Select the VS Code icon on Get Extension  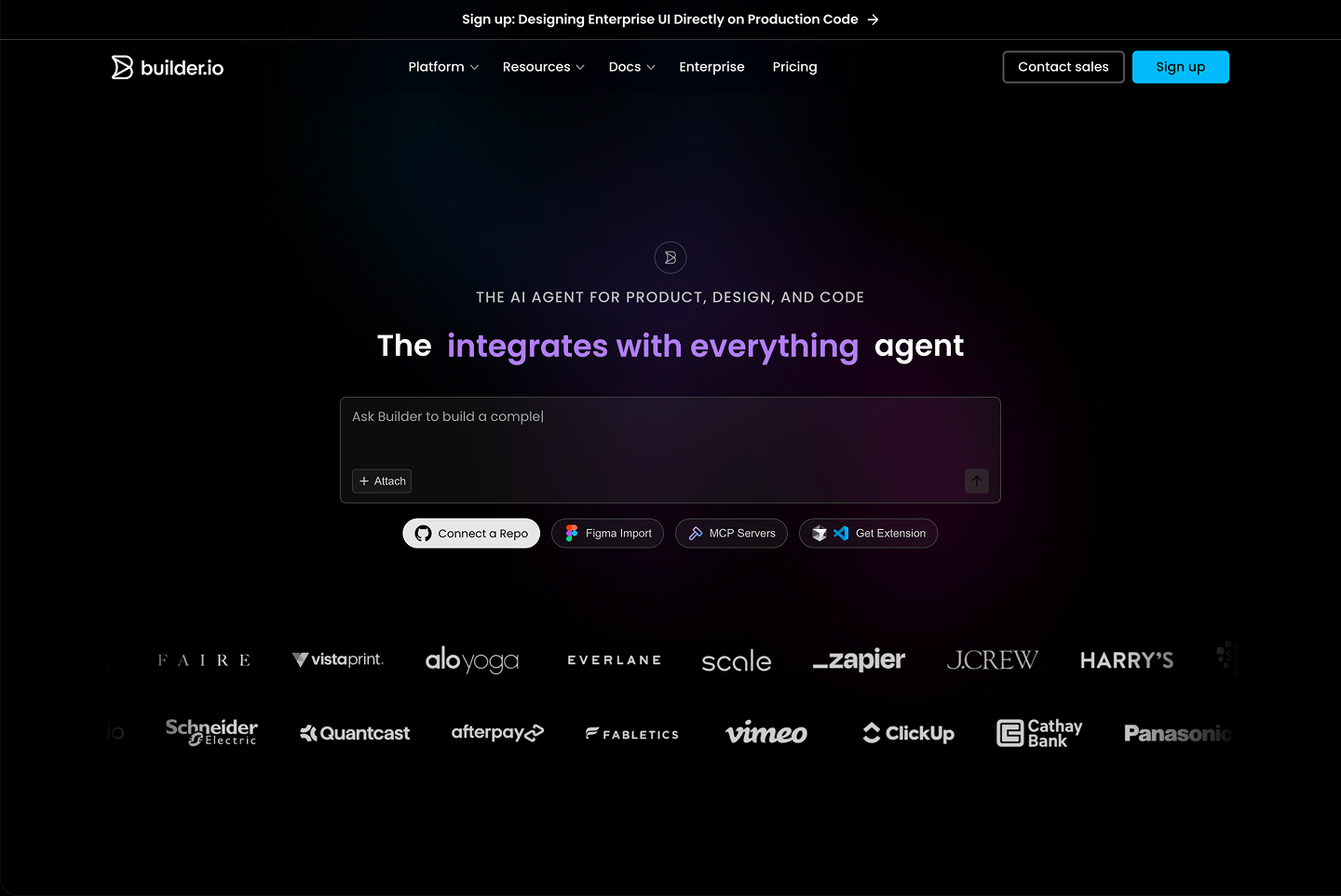pos(841,533)
